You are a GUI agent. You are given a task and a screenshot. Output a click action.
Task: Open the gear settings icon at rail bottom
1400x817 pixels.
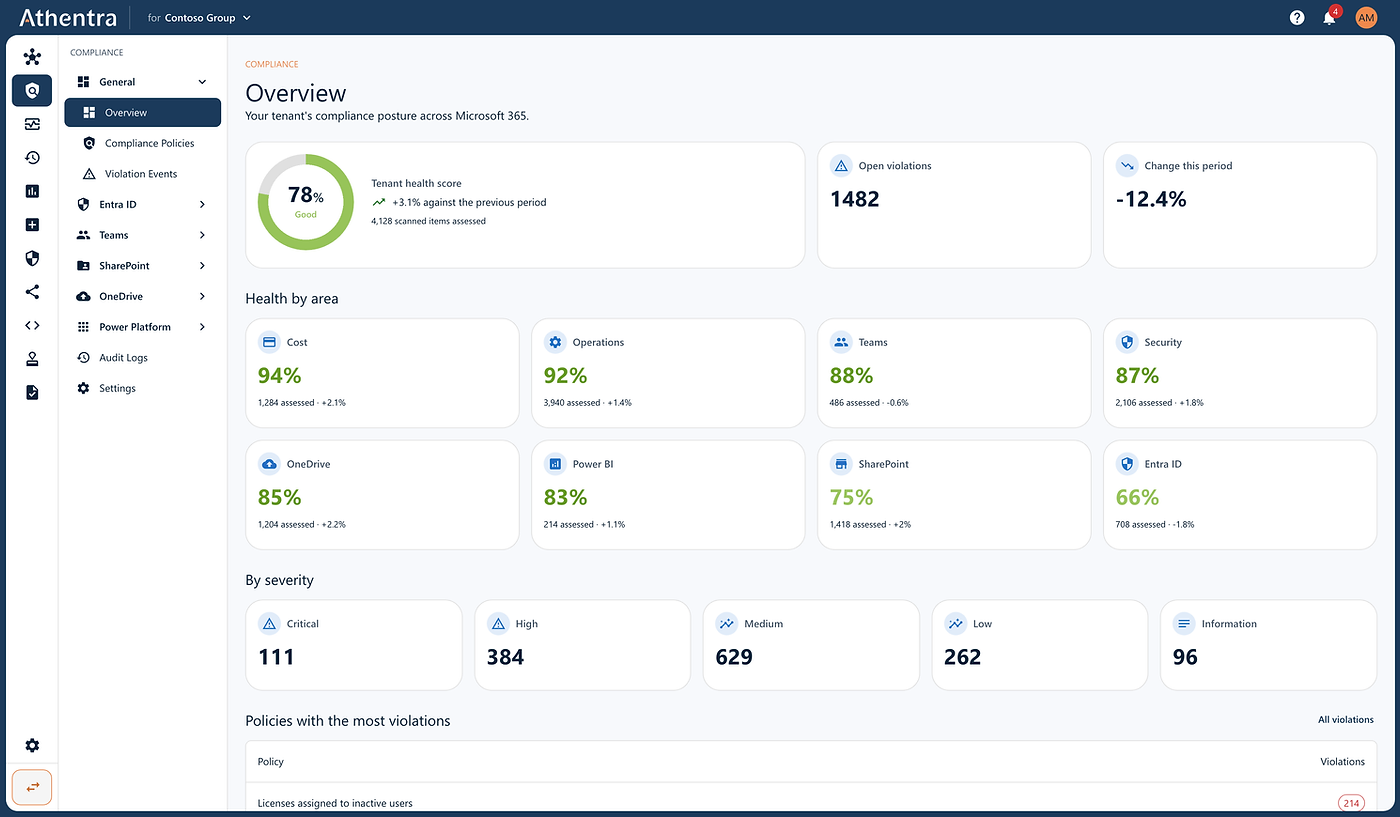click(x=32, y=745)
